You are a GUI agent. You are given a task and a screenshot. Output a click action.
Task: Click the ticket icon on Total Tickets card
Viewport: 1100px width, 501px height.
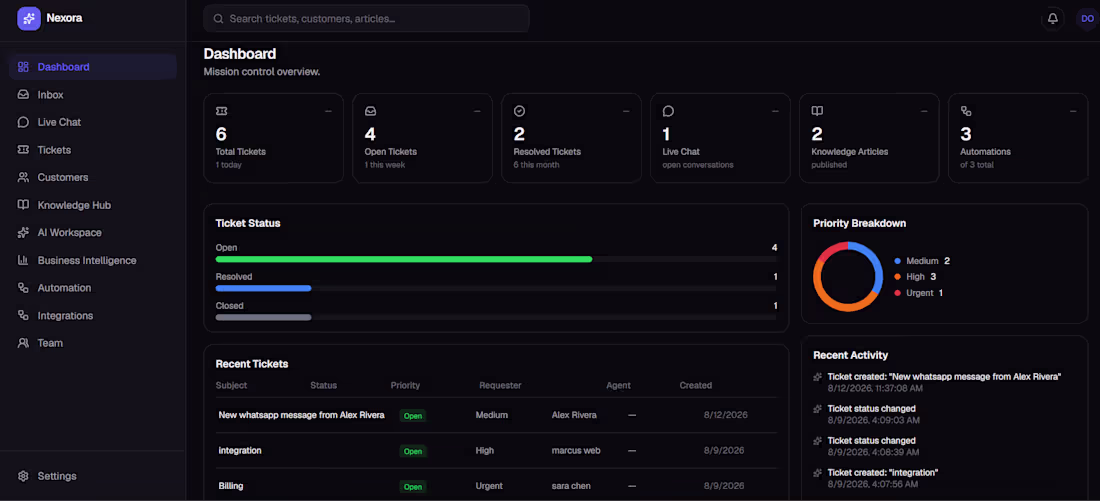[222, 112]
